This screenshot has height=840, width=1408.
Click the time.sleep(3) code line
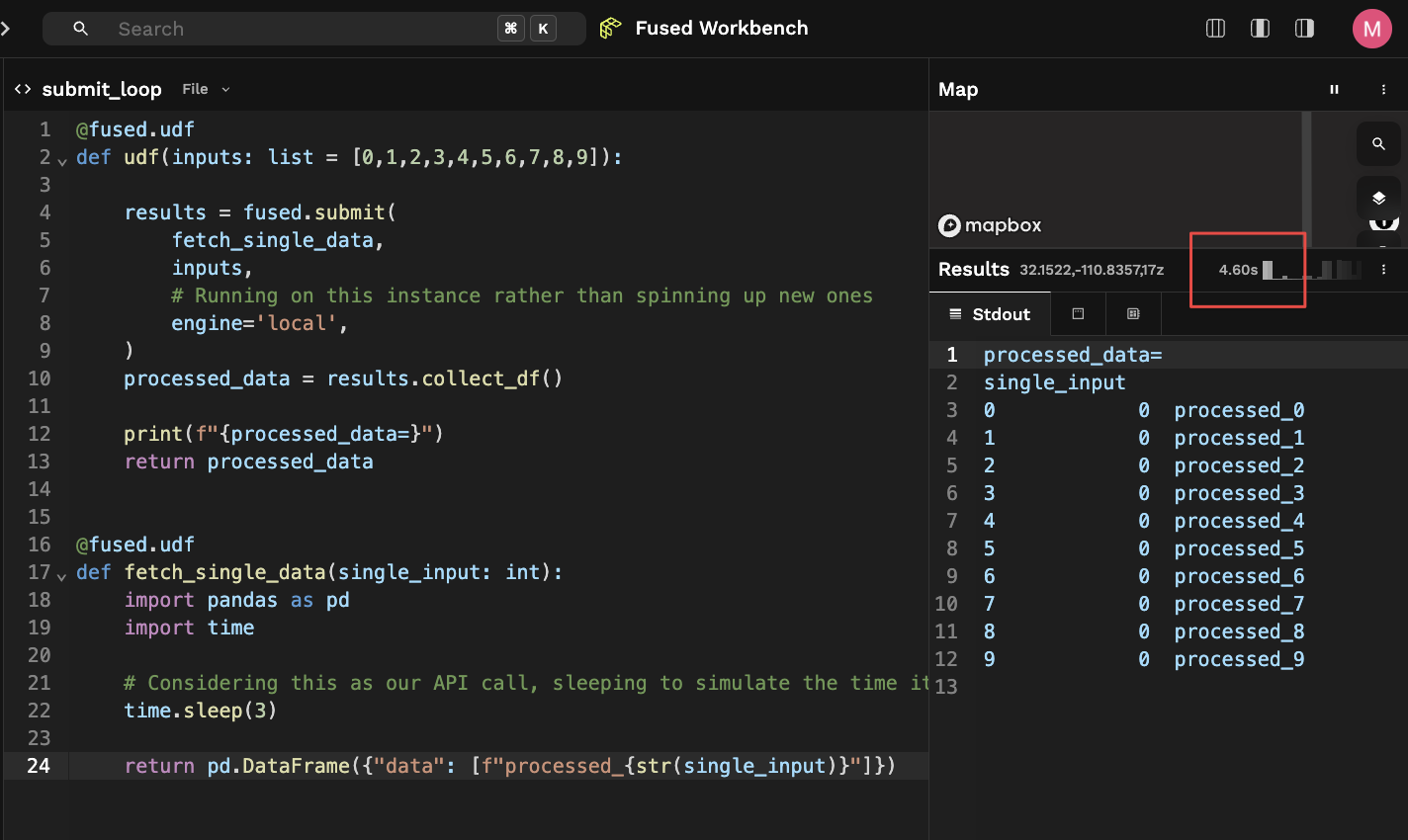pyautogui.click(x=201, y=711)
